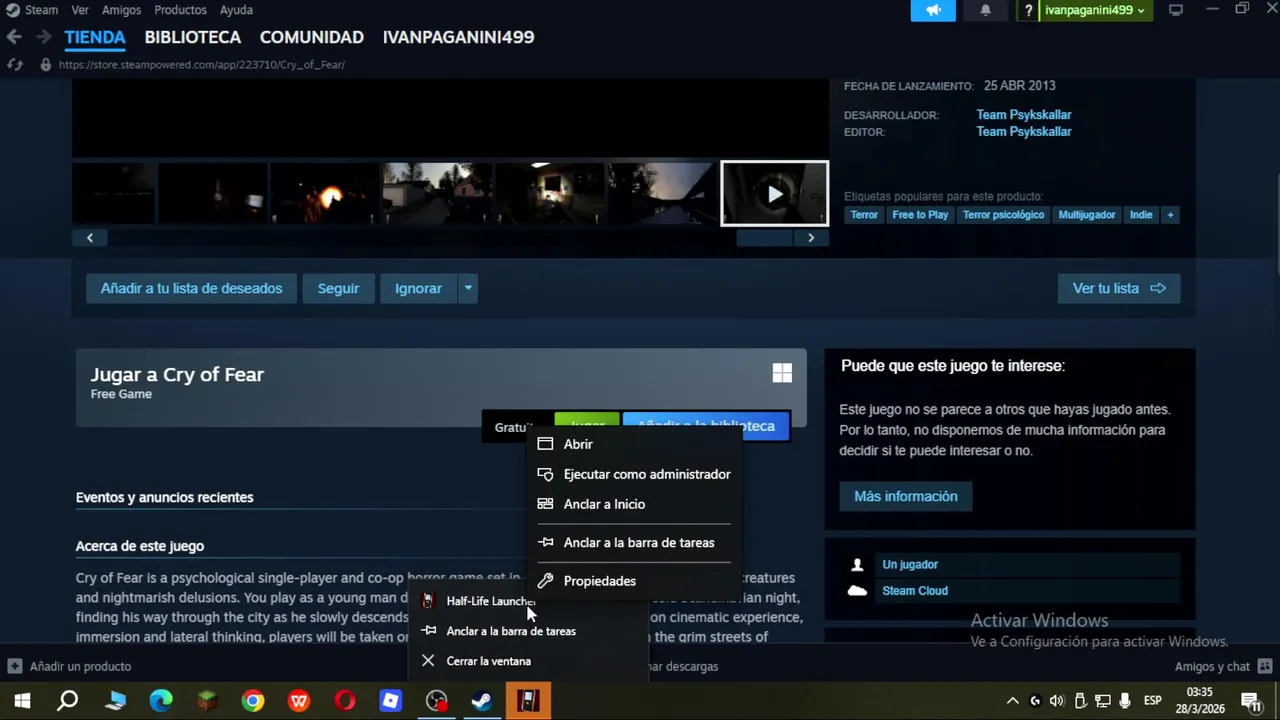Switch to the TIENDA tab
This screenshot has width=1280, height=720.
coord(95,37)
